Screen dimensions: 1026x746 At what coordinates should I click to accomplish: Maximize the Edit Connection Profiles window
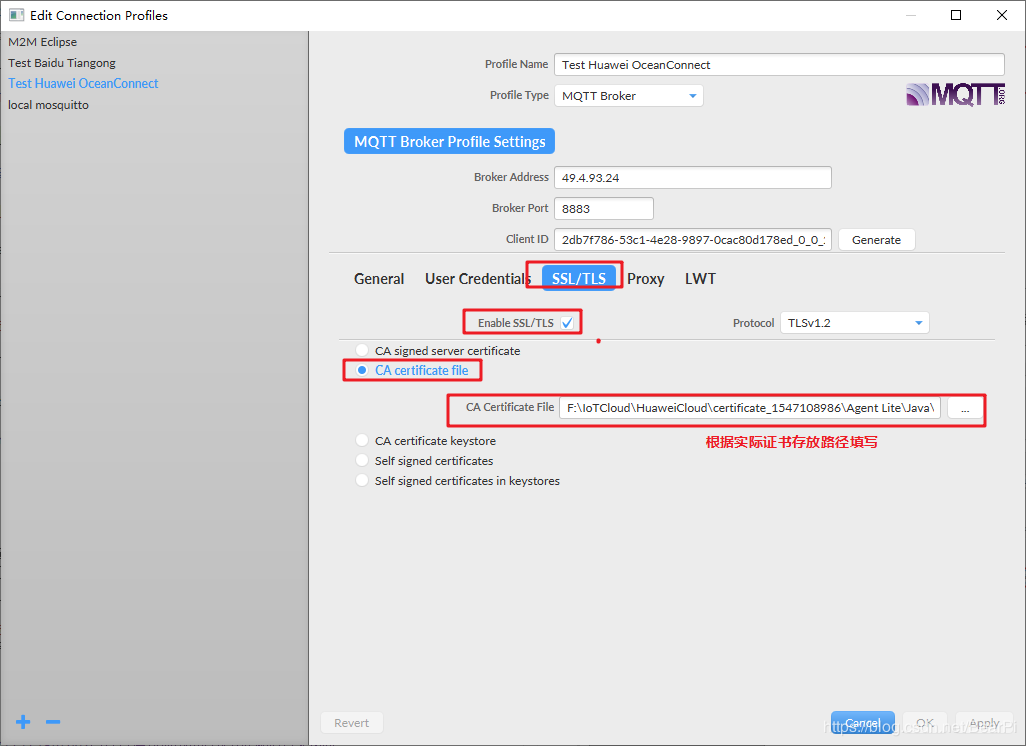[956, 14]
